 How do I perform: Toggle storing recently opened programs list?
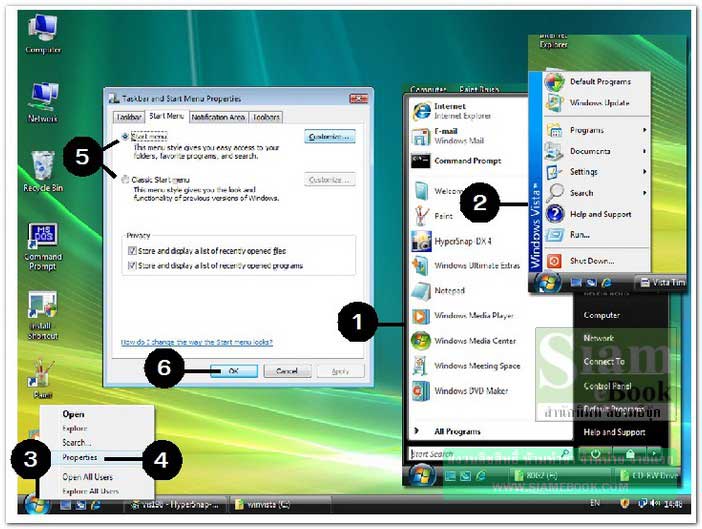[x=132, y=265]
